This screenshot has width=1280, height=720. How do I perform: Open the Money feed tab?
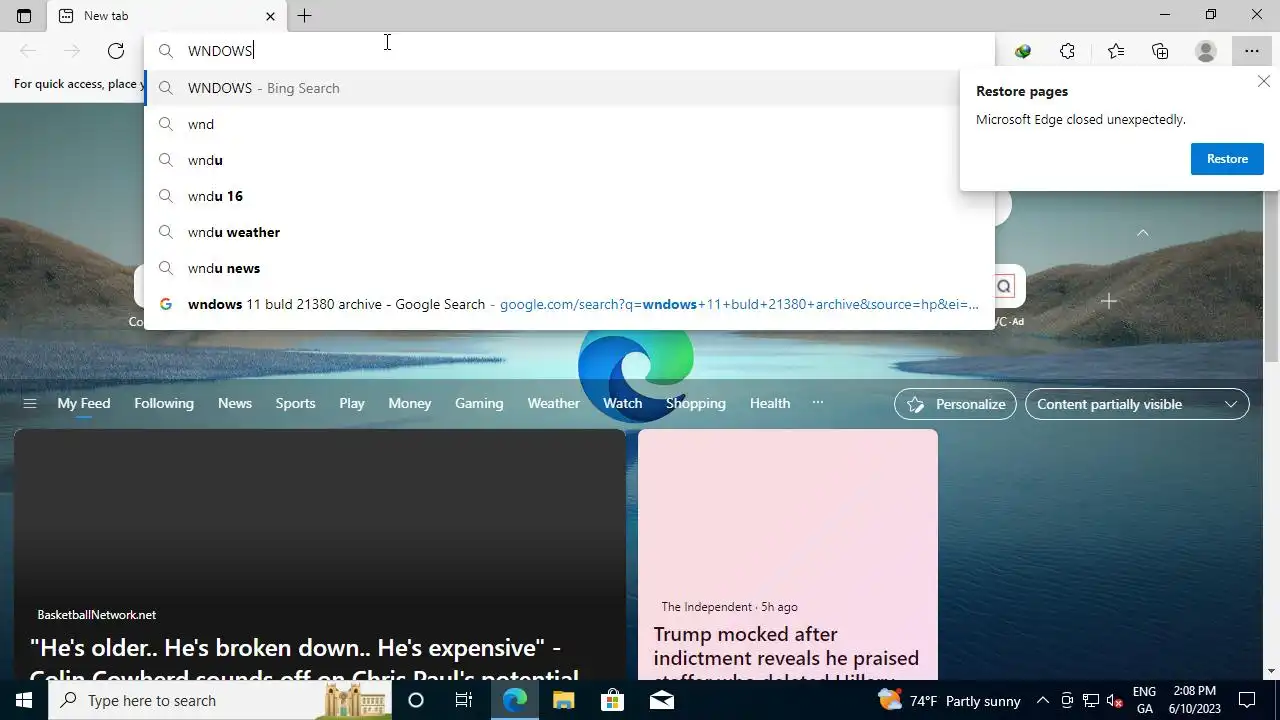[x=410, y=403]
